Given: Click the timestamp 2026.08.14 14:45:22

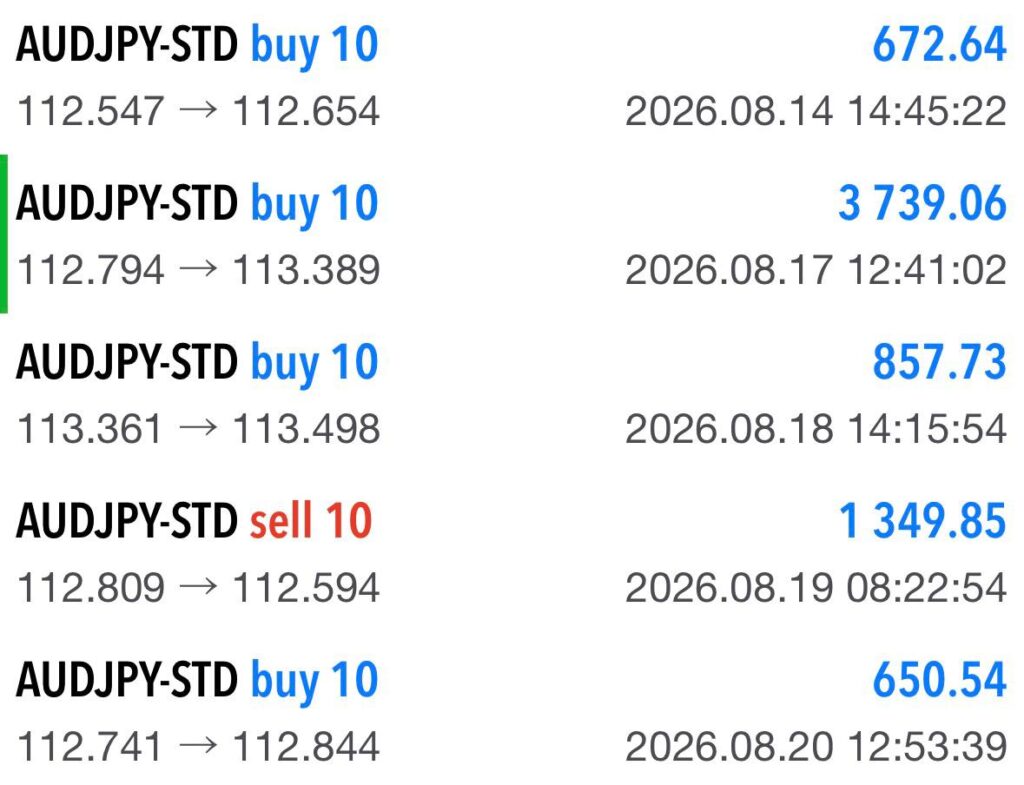Looking at the screenshot, I should click(x=816, y=111).
